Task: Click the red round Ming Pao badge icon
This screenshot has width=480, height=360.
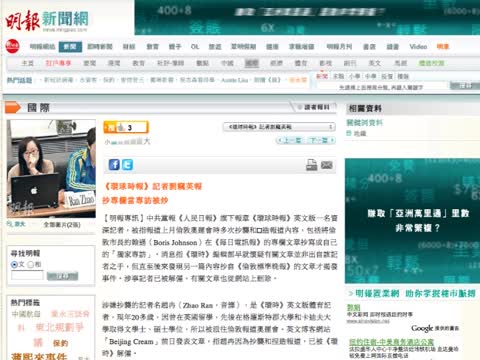Action: click(12, 46)
